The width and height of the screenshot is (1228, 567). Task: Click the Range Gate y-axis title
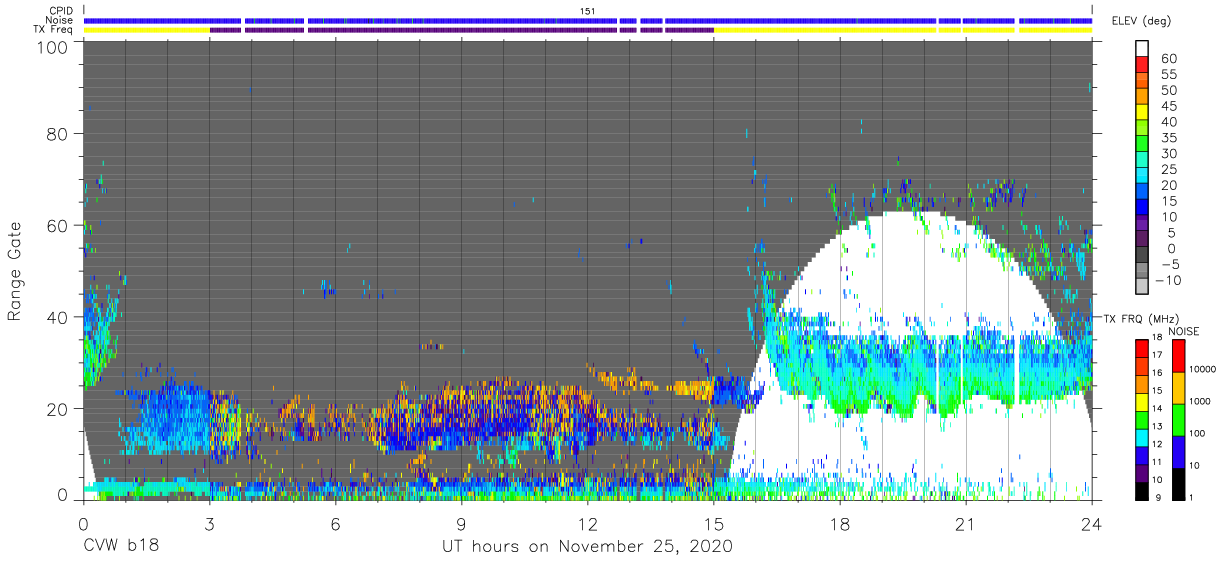coord(15,271)
